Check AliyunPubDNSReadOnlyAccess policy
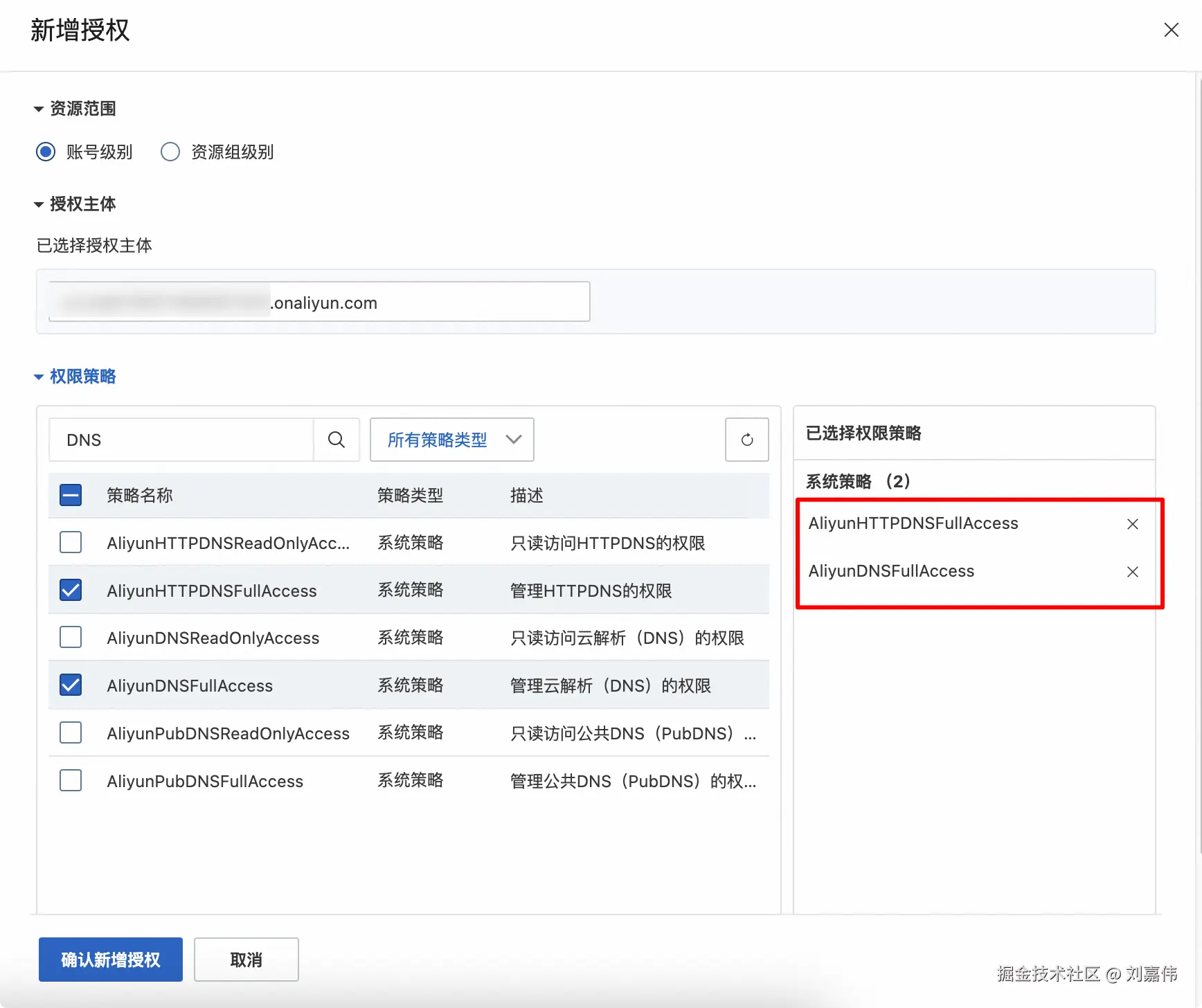Image resolution: width=1202 pixels, height=1008 pixels. point(71,732)
